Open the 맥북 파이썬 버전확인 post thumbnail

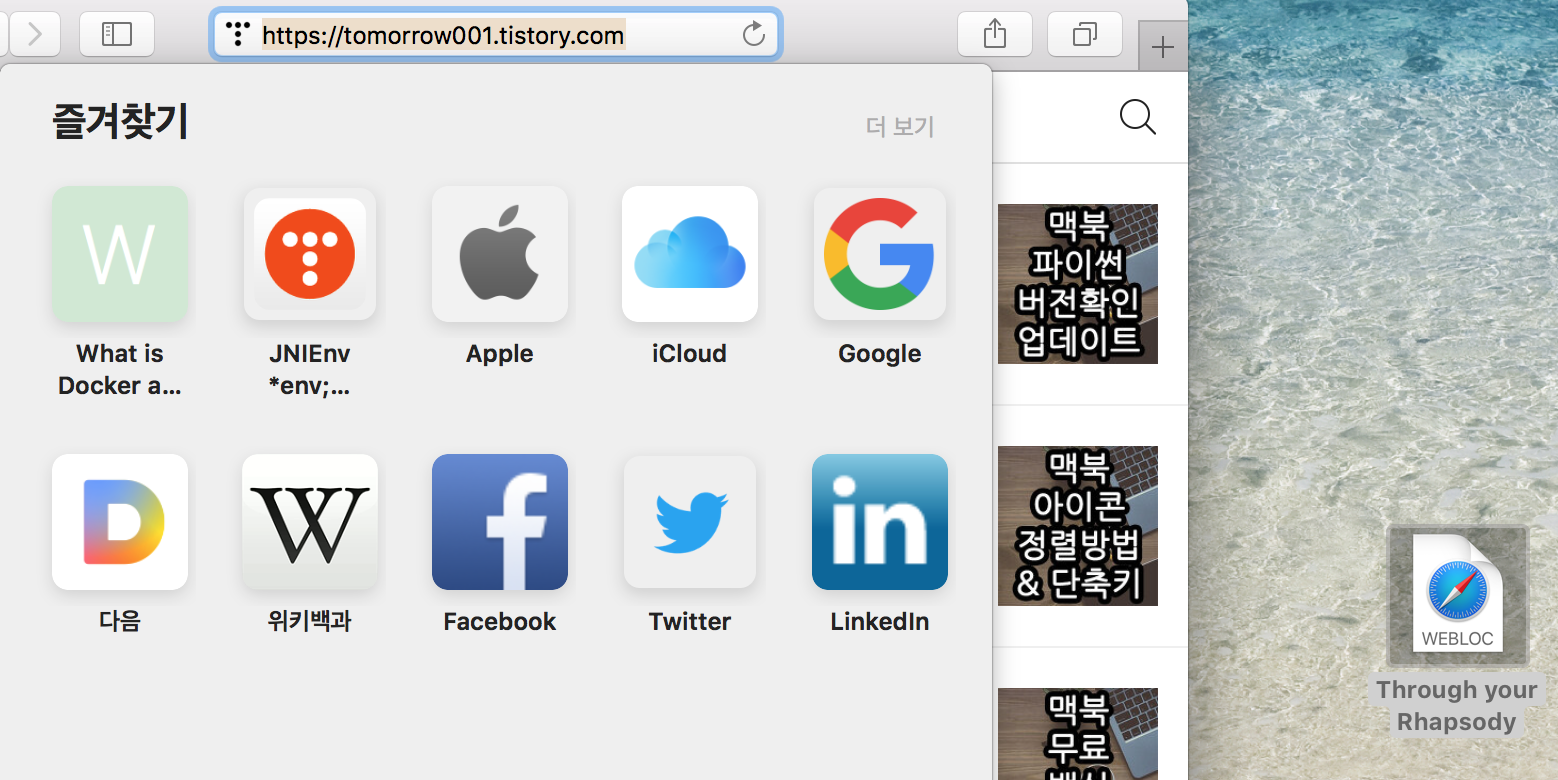click(1077, 283)
